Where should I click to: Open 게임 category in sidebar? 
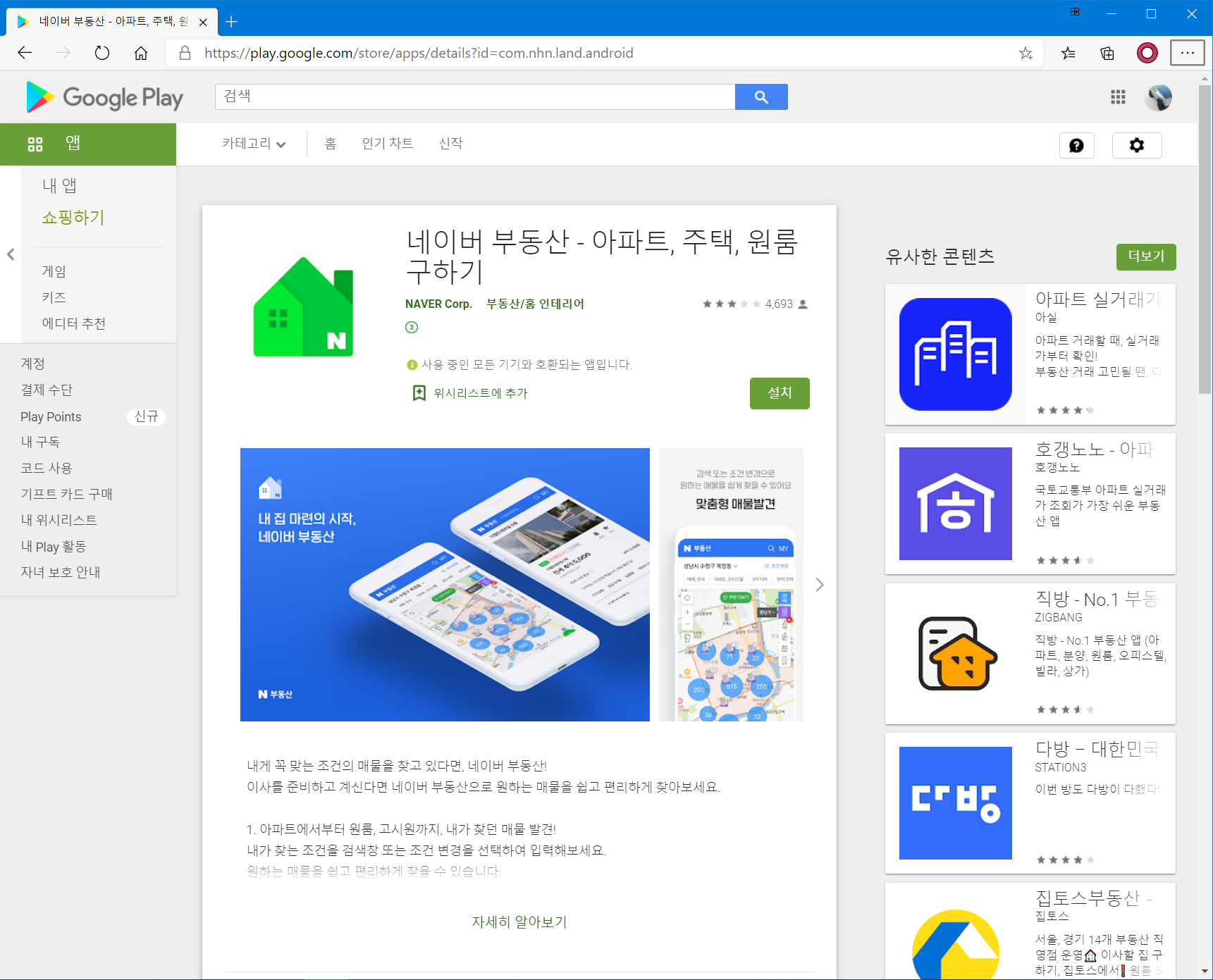pyautogui.click(x=54, y=271)
